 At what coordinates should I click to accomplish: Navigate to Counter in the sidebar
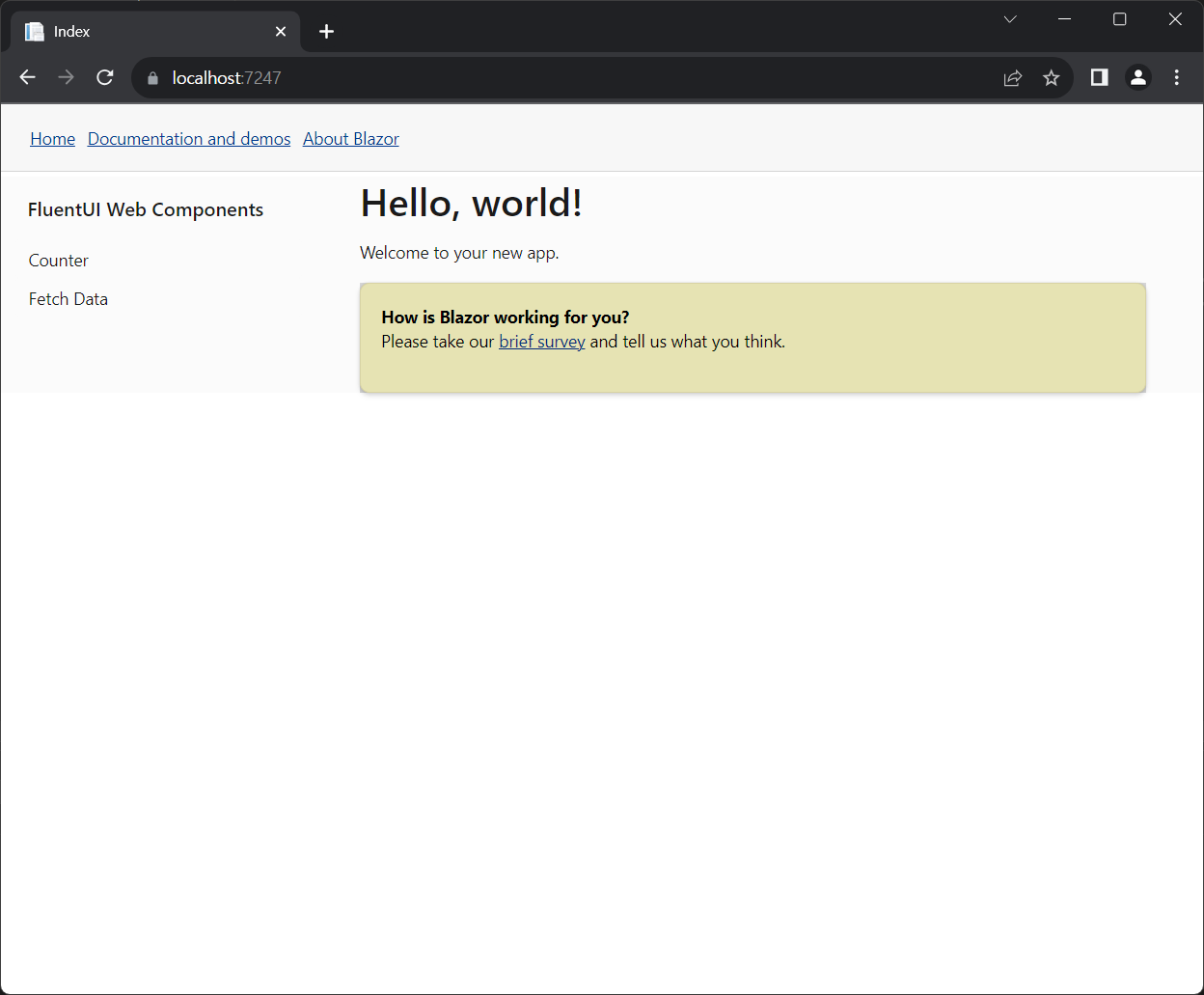click(x=59, y=261)
